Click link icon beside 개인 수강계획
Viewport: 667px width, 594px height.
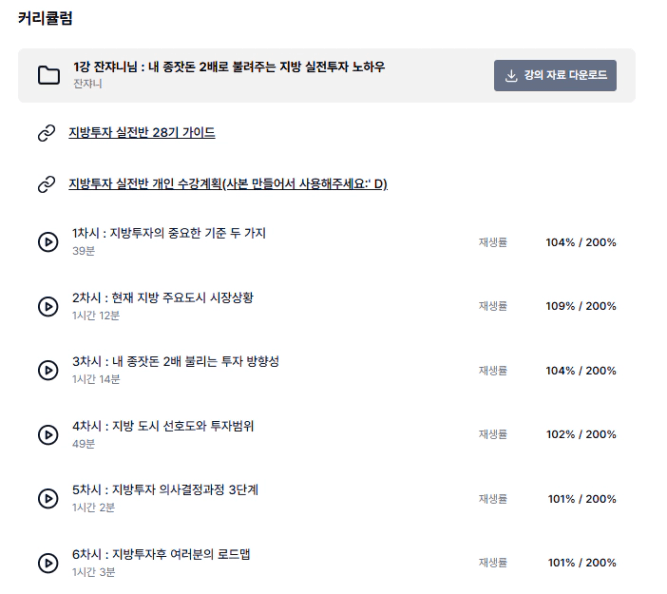(46, 184)
